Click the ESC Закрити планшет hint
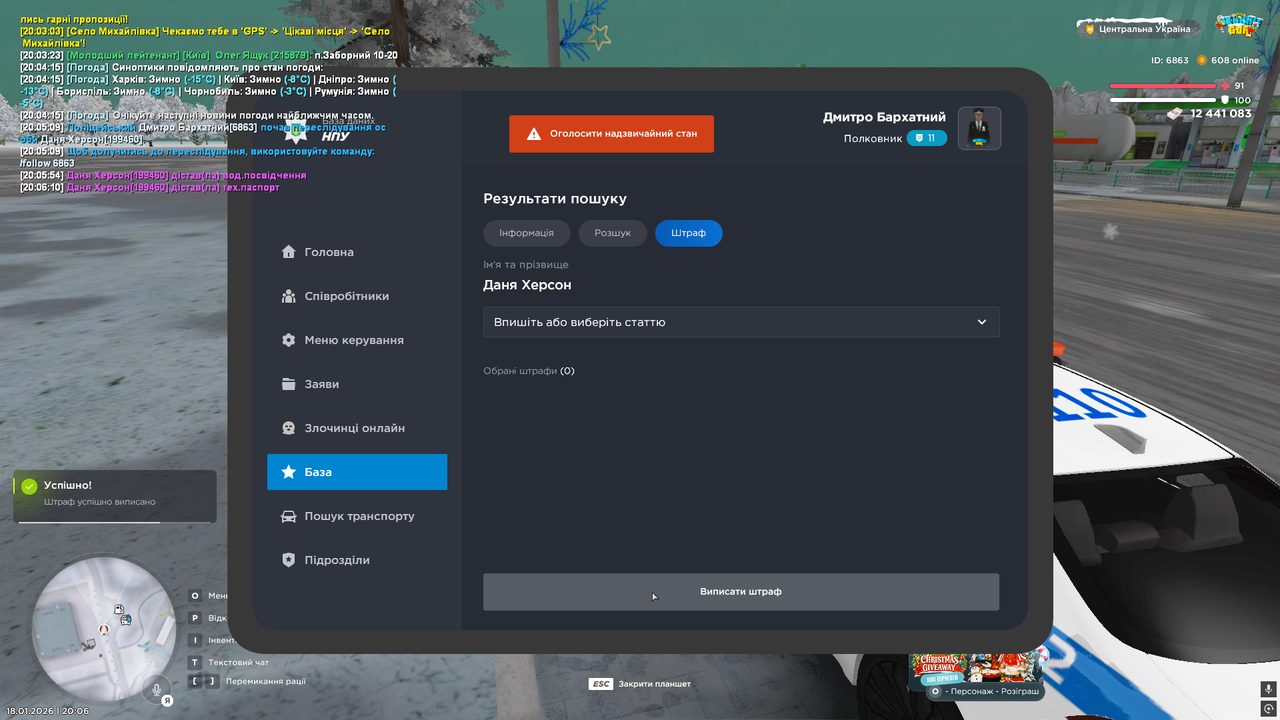 click(640, 684)
